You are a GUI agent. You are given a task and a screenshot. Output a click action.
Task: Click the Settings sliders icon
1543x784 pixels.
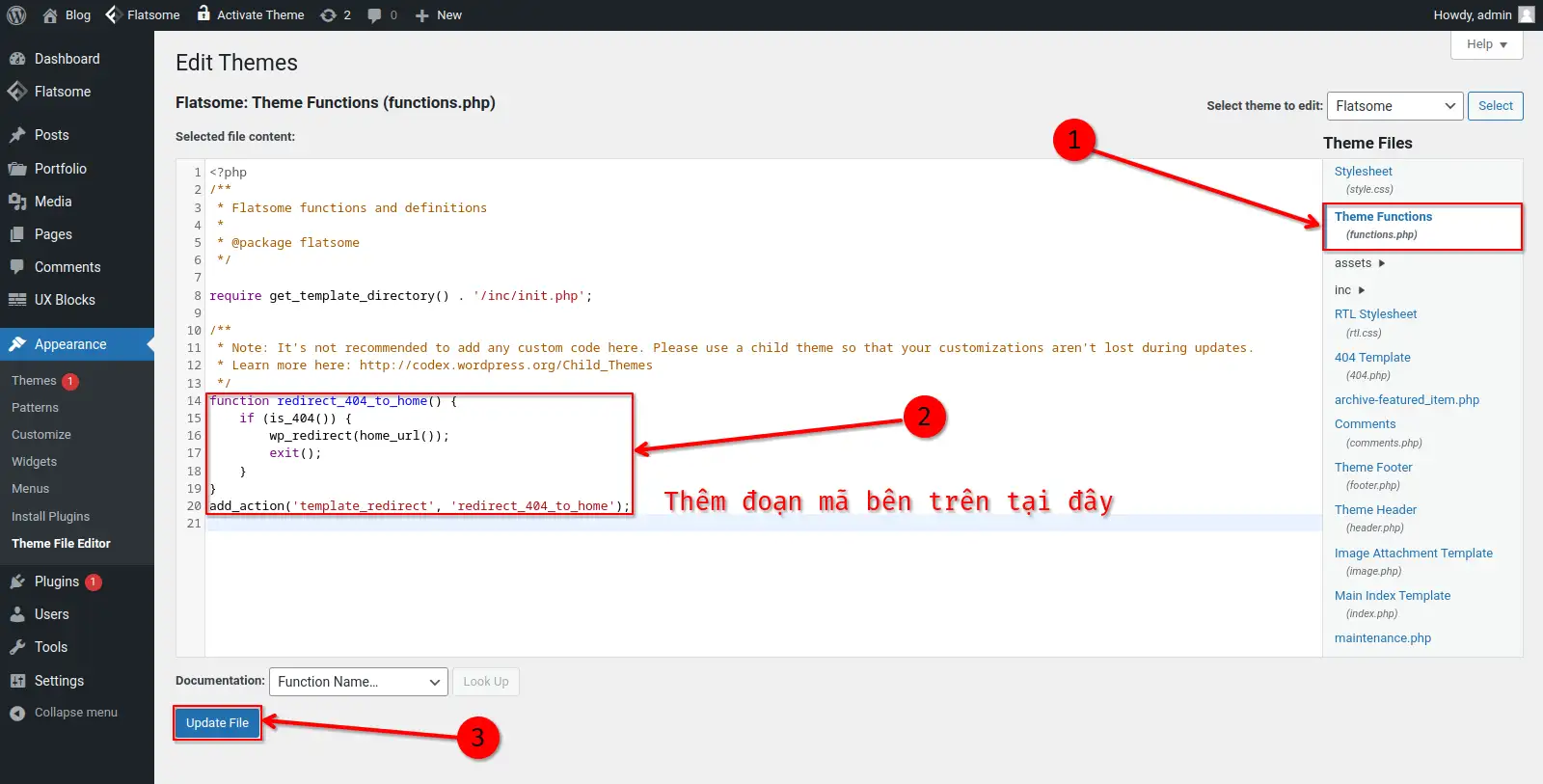point(17,681)
